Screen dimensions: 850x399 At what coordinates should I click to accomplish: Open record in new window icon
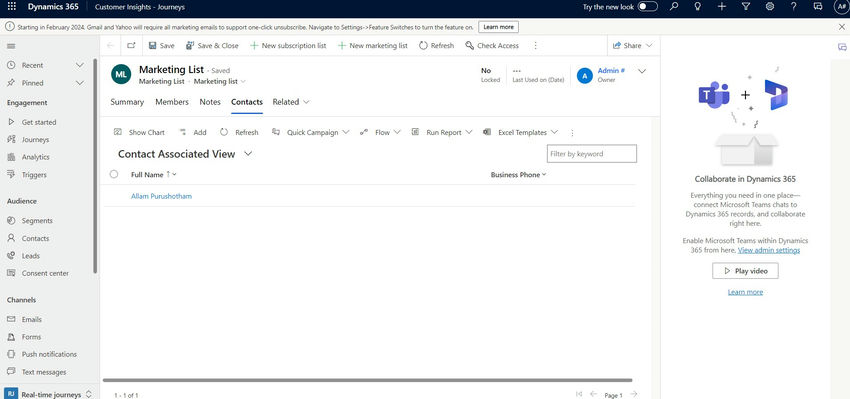tap(131, 46)
